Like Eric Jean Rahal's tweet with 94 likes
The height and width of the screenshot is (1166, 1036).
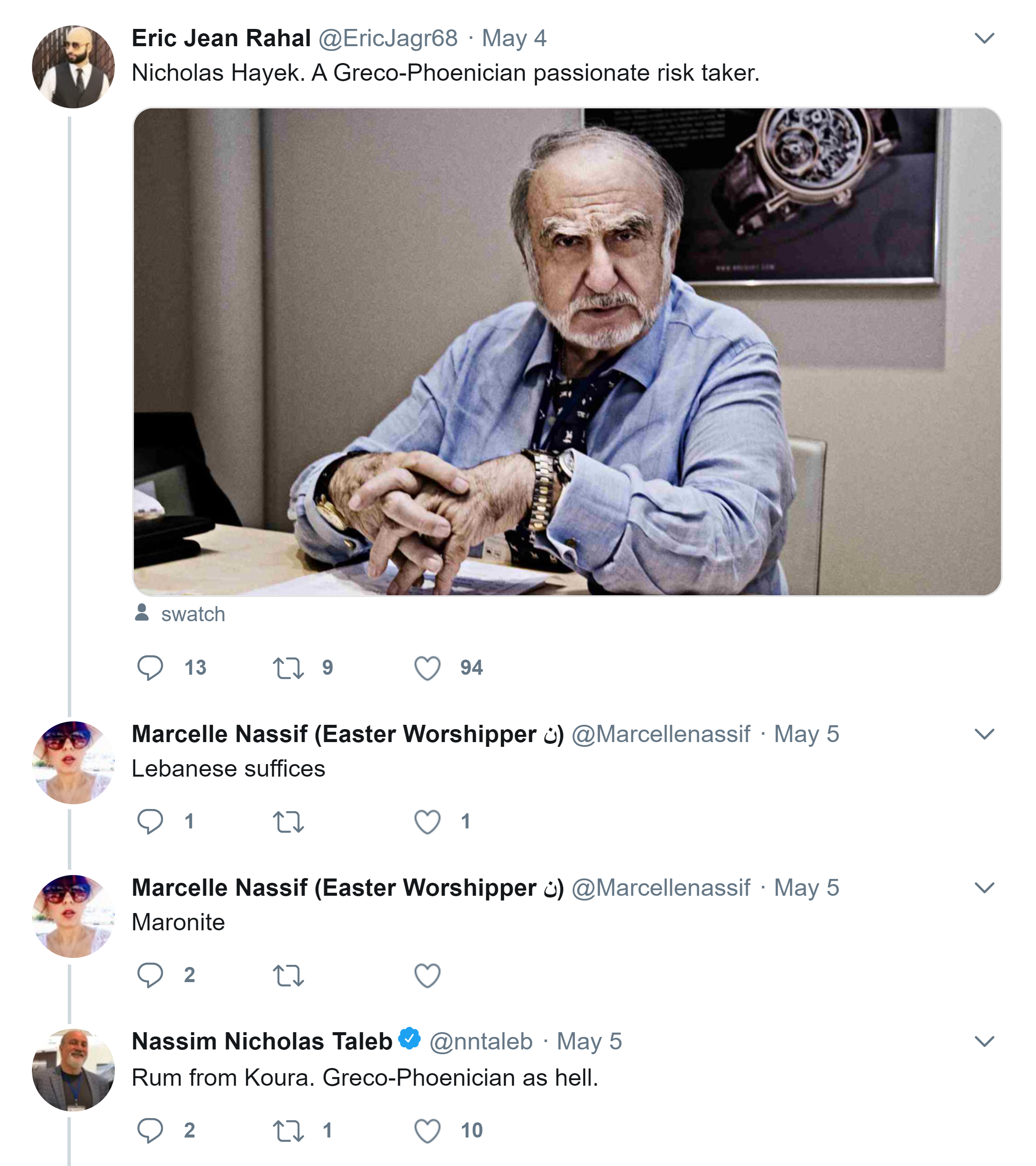(x=427, y=668)
